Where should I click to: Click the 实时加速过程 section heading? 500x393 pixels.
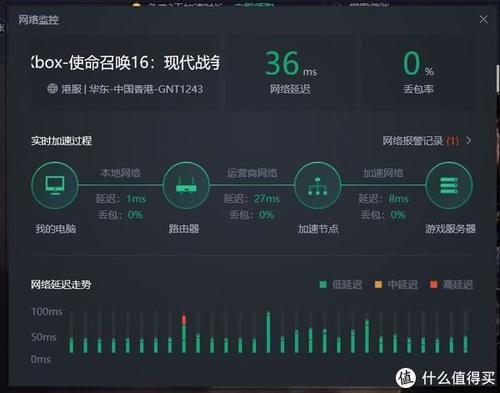61,141
